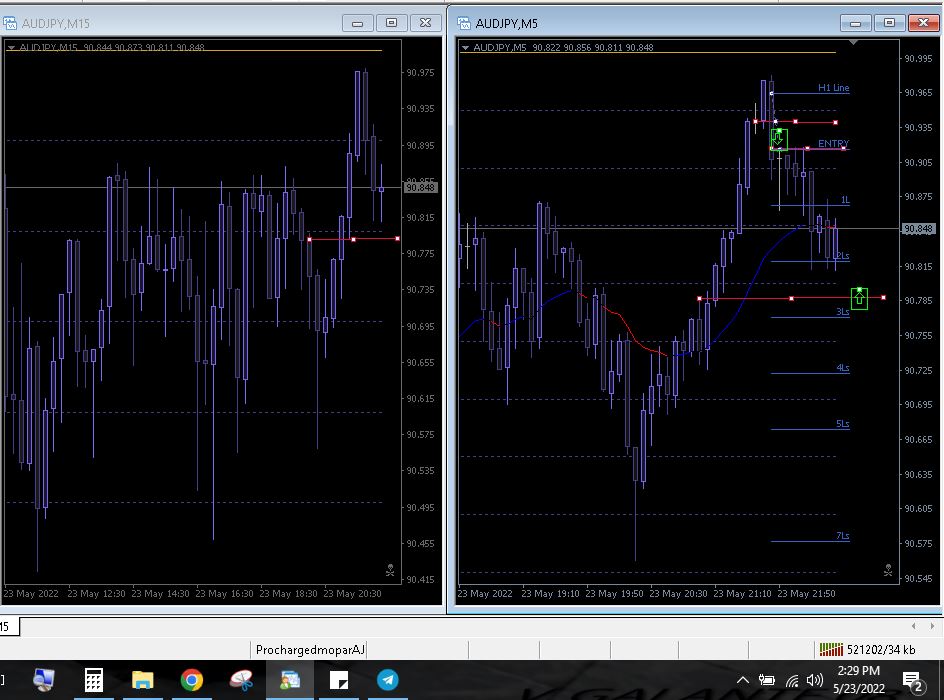
Task: Click right anchor of red line near 90.935
Action: pyautogui.click(x=836, y=123)
